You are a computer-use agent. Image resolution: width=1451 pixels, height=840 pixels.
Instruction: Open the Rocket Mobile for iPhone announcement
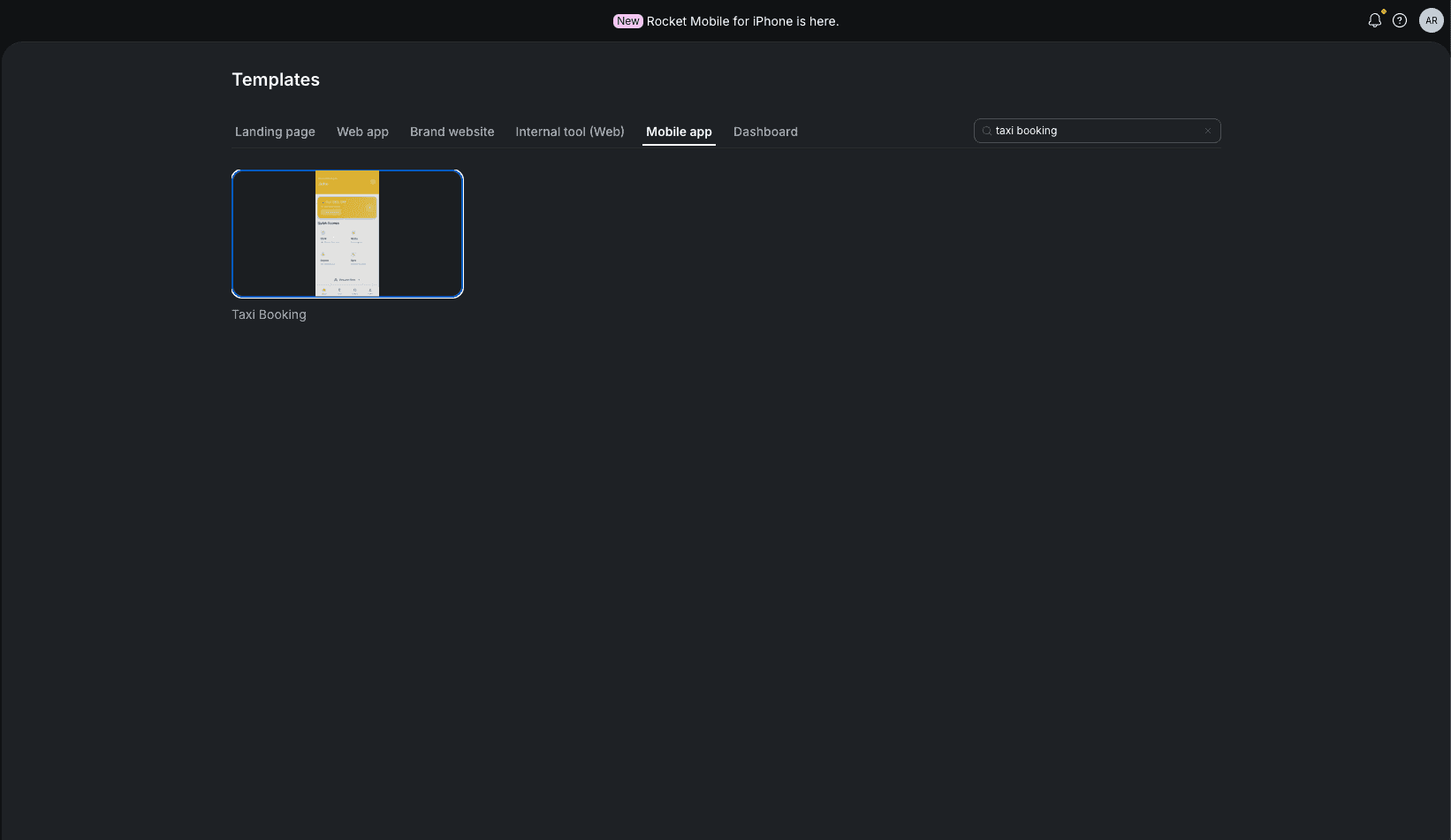click(x=742, y=21)
